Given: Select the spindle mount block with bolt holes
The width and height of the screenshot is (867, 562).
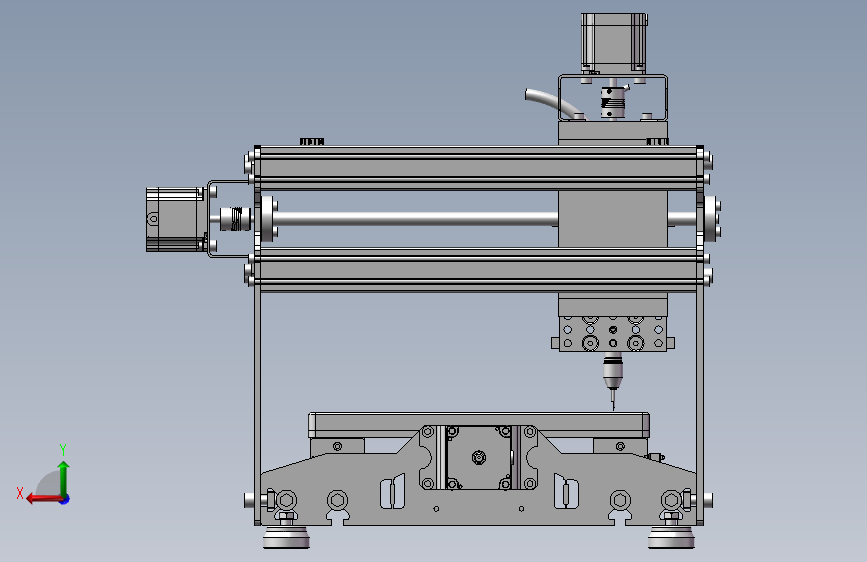Looking at the screenshot, I should click(613, 334).
